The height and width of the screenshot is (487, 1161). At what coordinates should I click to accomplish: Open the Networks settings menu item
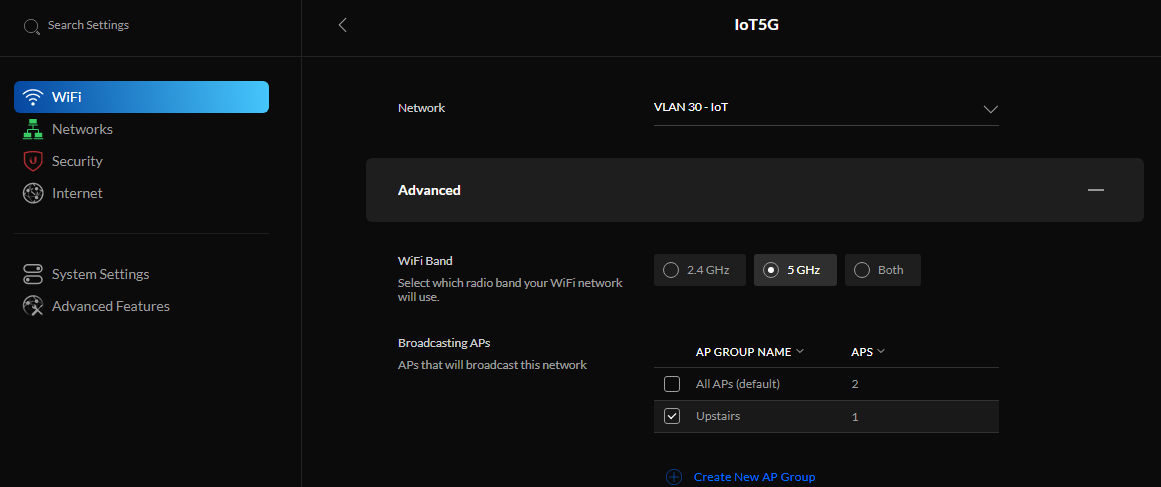coord(82,129)
